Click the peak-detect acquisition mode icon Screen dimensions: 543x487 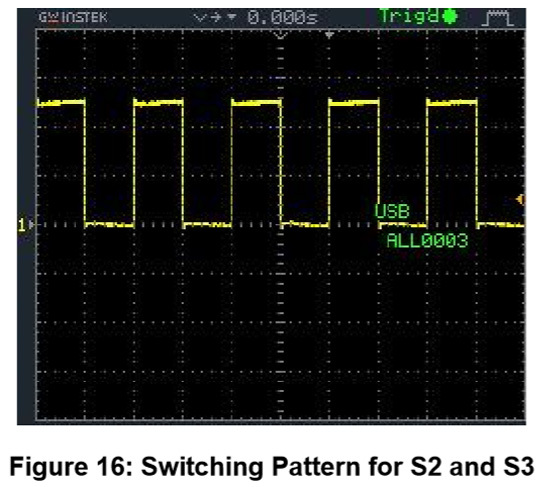(498, 18)
